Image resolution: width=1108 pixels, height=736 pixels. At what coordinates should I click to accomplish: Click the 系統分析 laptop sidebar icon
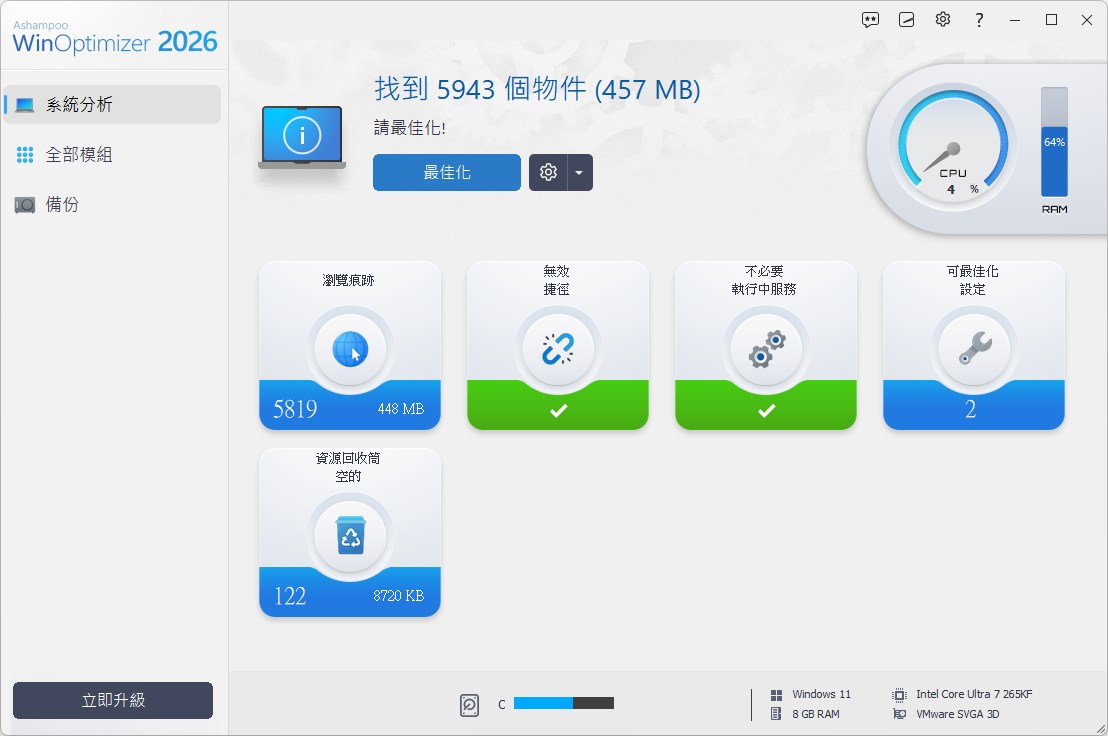pos(25,105)
